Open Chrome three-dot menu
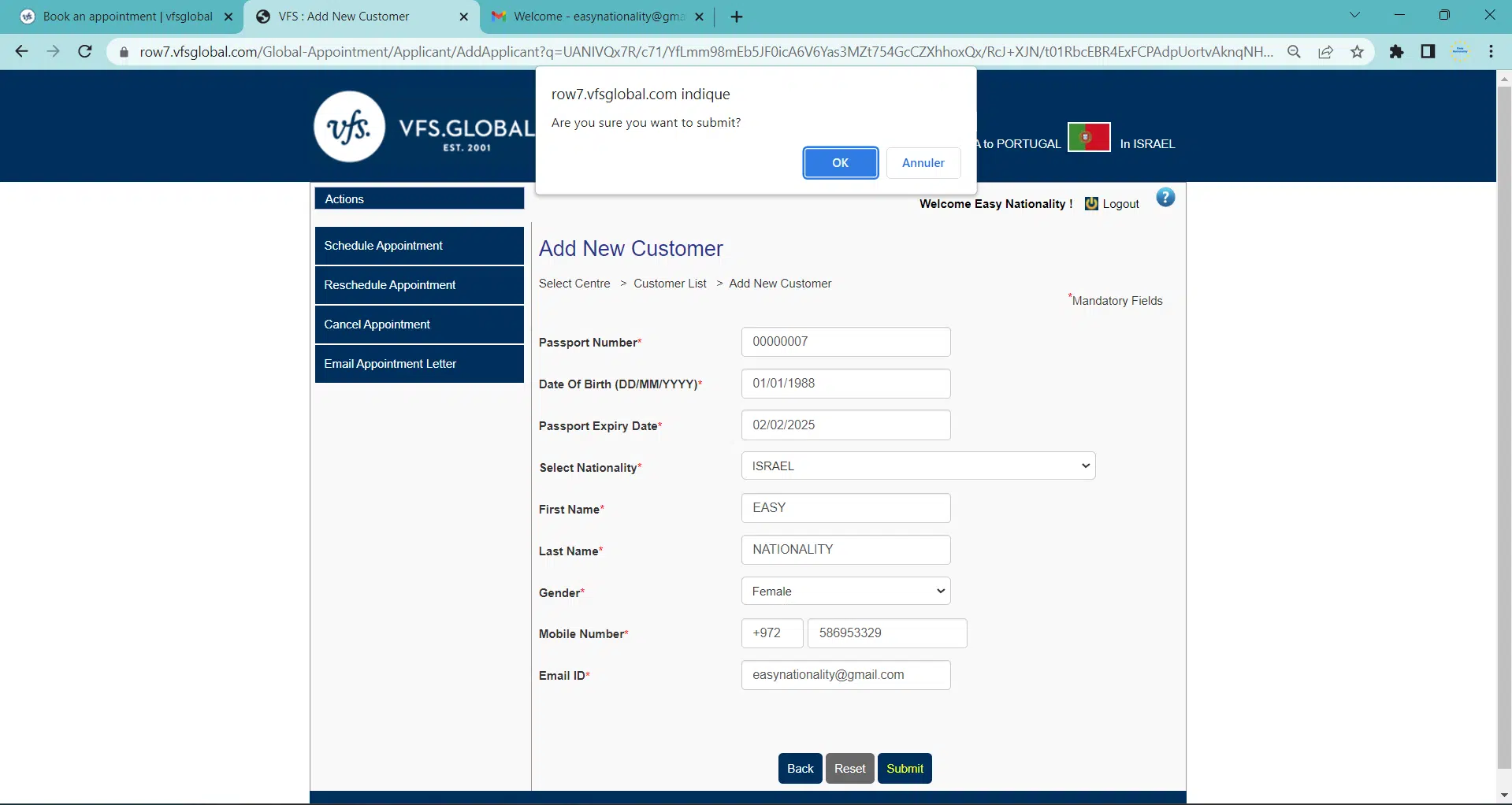The image size is (1512, 805). click(x=1491, y=52)
